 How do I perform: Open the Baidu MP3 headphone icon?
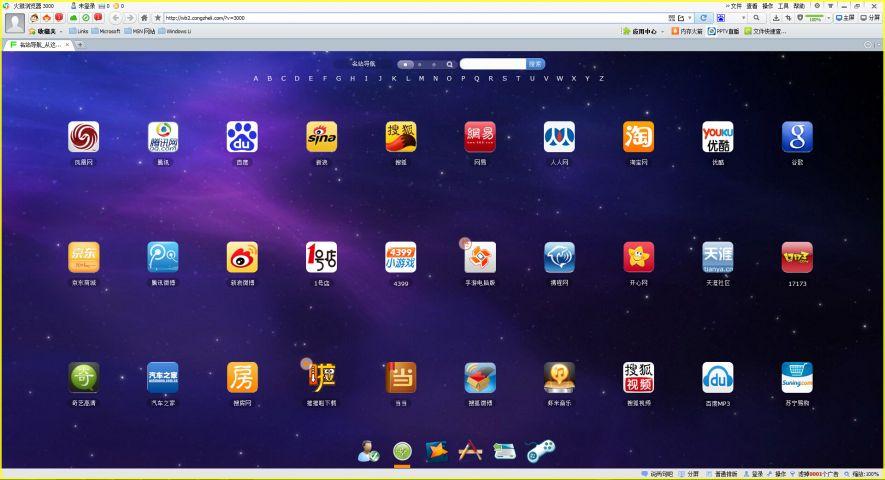click(718, 378)
